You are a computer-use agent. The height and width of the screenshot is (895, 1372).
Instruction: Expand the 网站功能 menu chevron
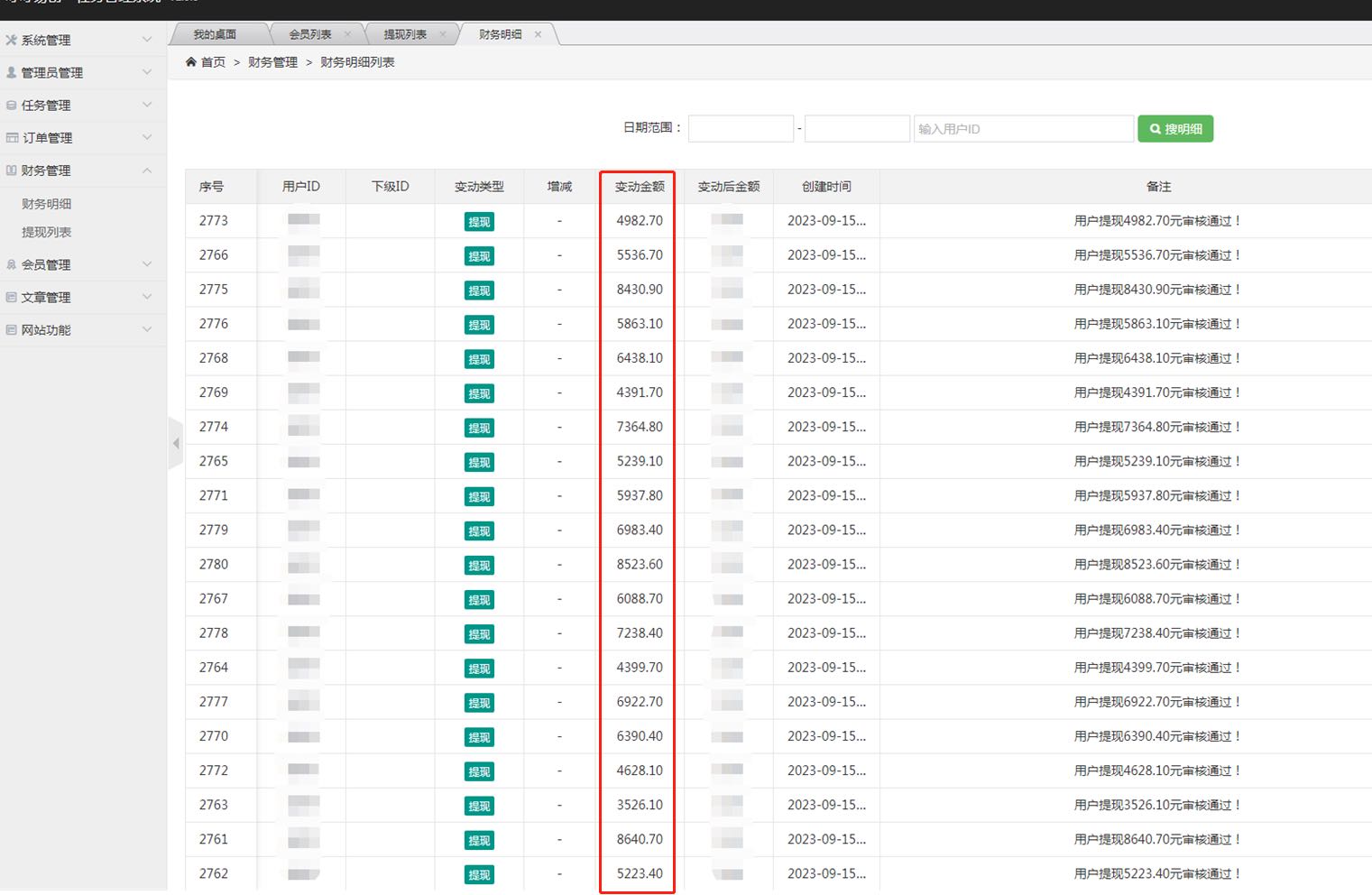tap(147, 329)
